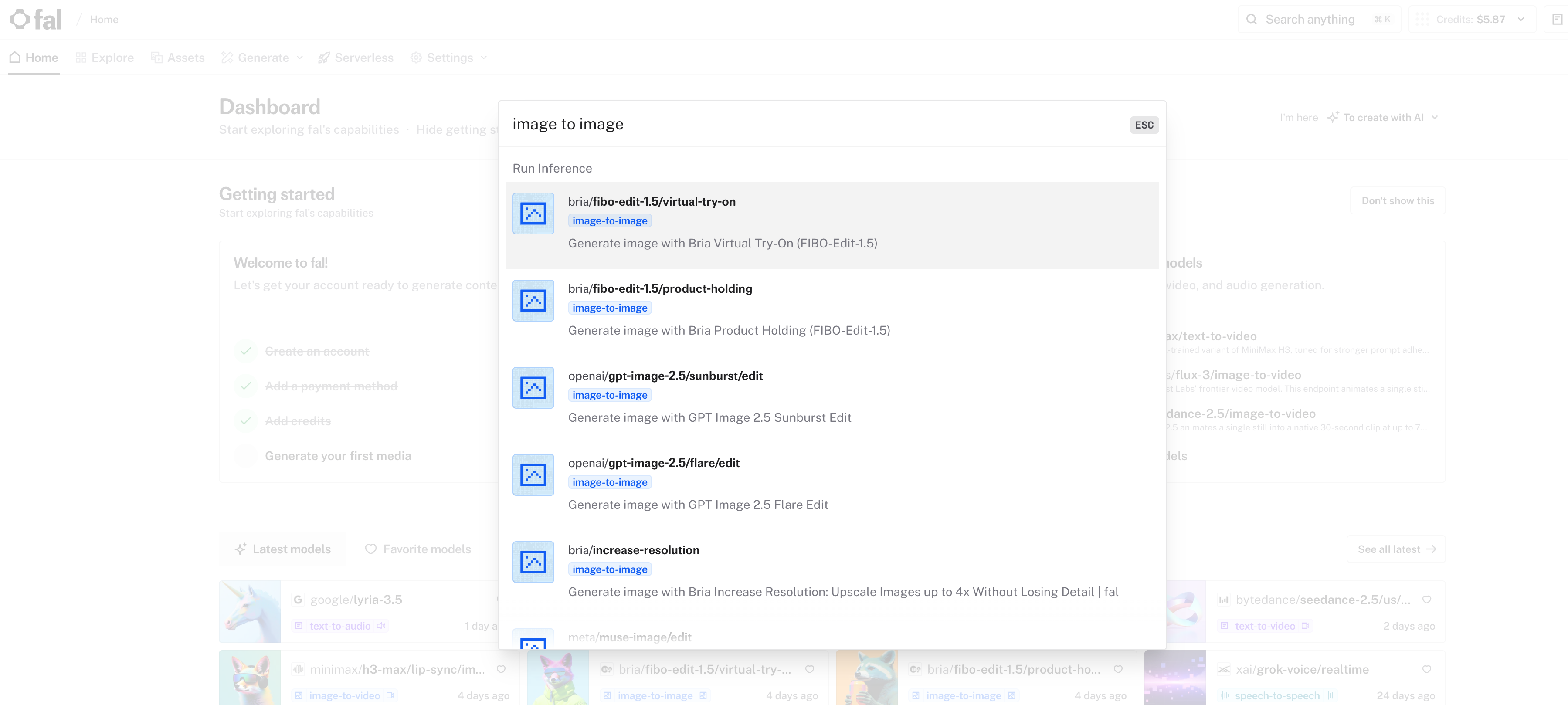
Task: Click the virtual-try-on result image icon
Action: pos(533,214)
